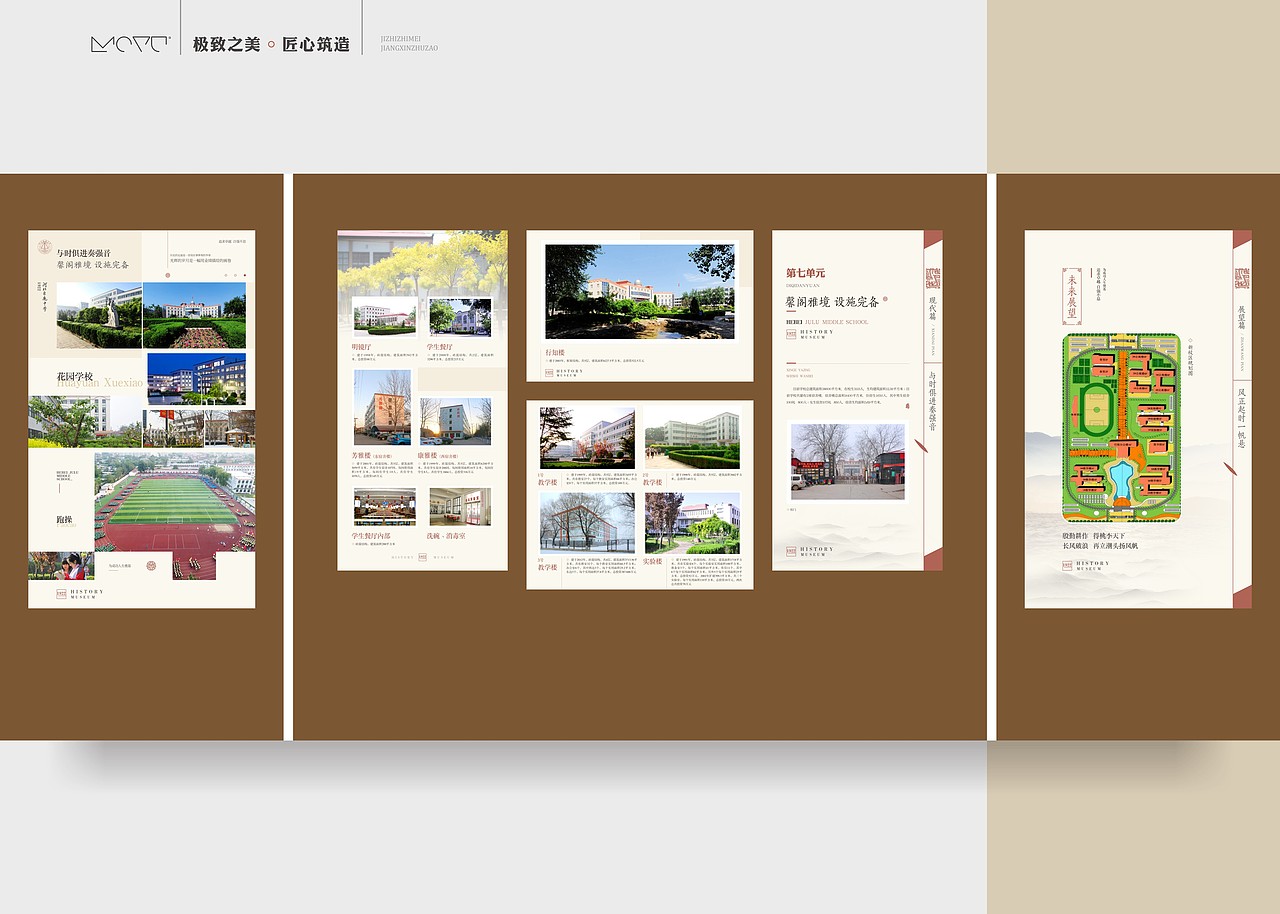
Task: Click the 新校区规划图 vertical label
Action: (x=1191, y=361)
